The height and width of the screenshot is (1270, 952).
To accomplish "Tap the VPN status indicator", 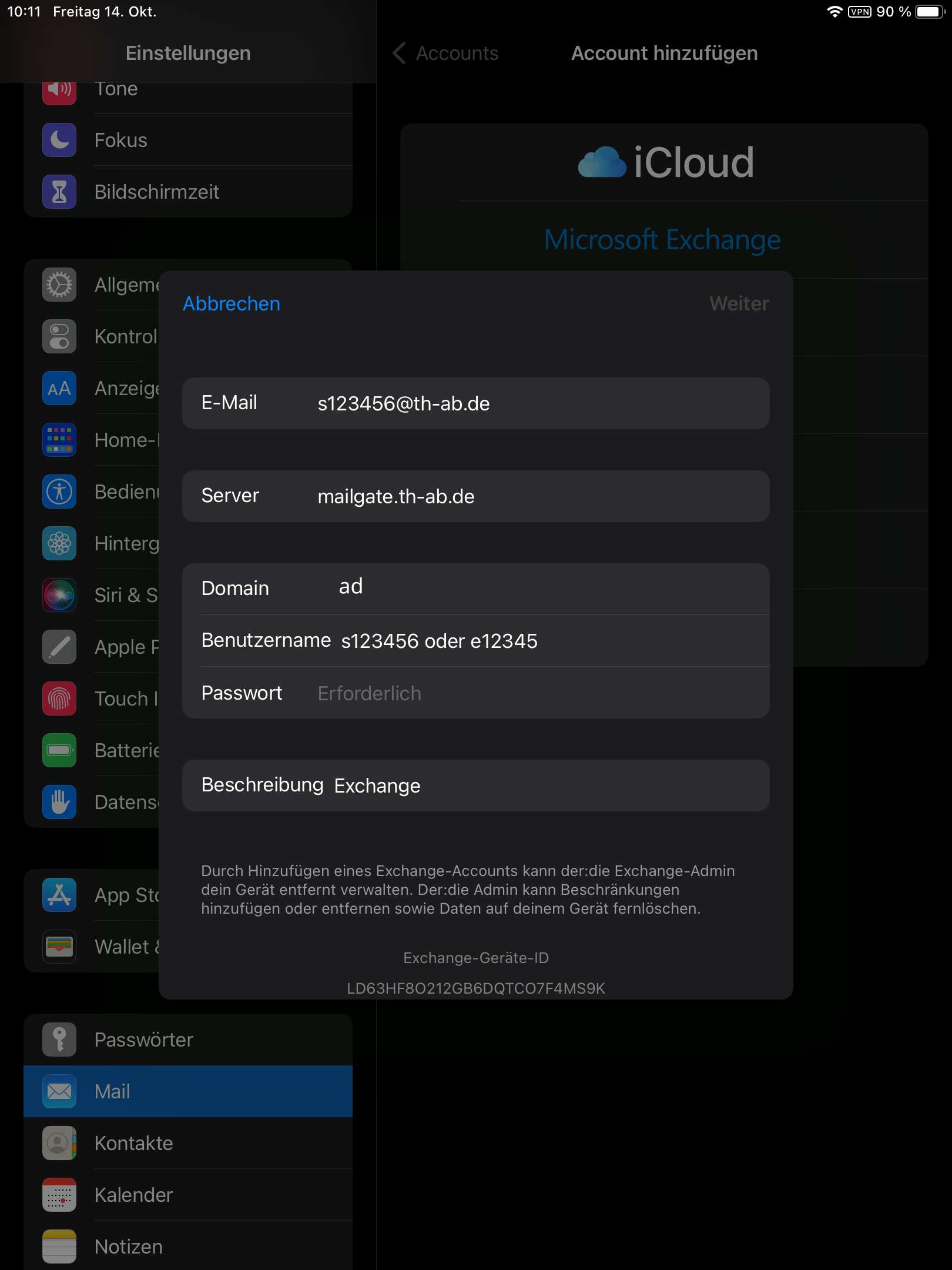I will click(860, 12).
